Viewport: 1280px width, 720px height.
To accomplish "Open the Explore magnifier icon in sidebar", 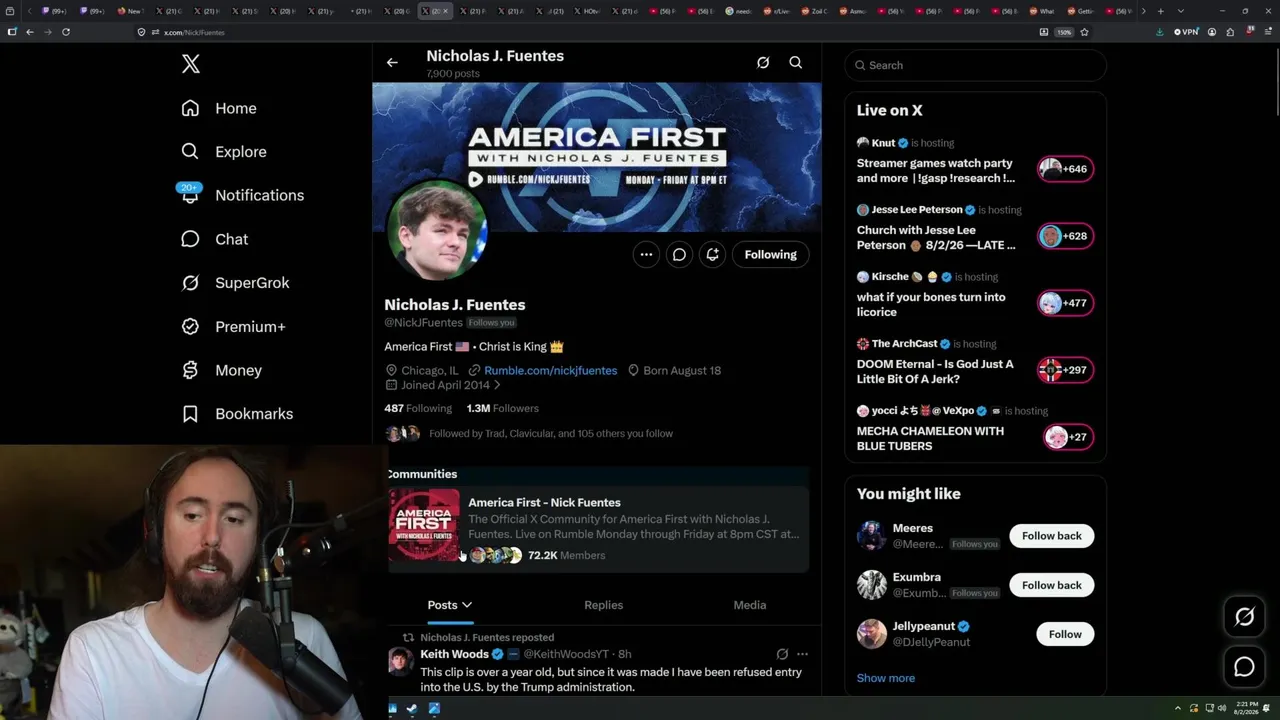I will coord(190,152).
